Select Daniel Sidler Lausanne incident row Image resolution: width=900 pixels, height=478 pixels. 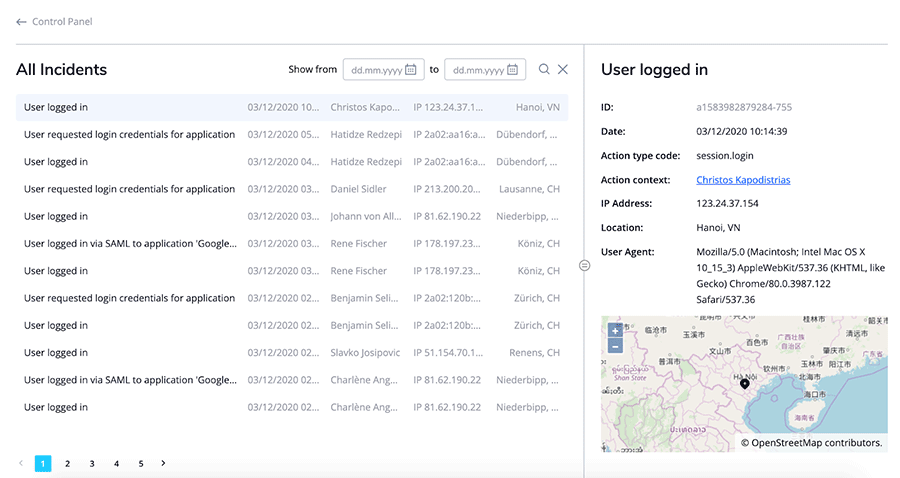pyautogui.click(x=291, y=189)
